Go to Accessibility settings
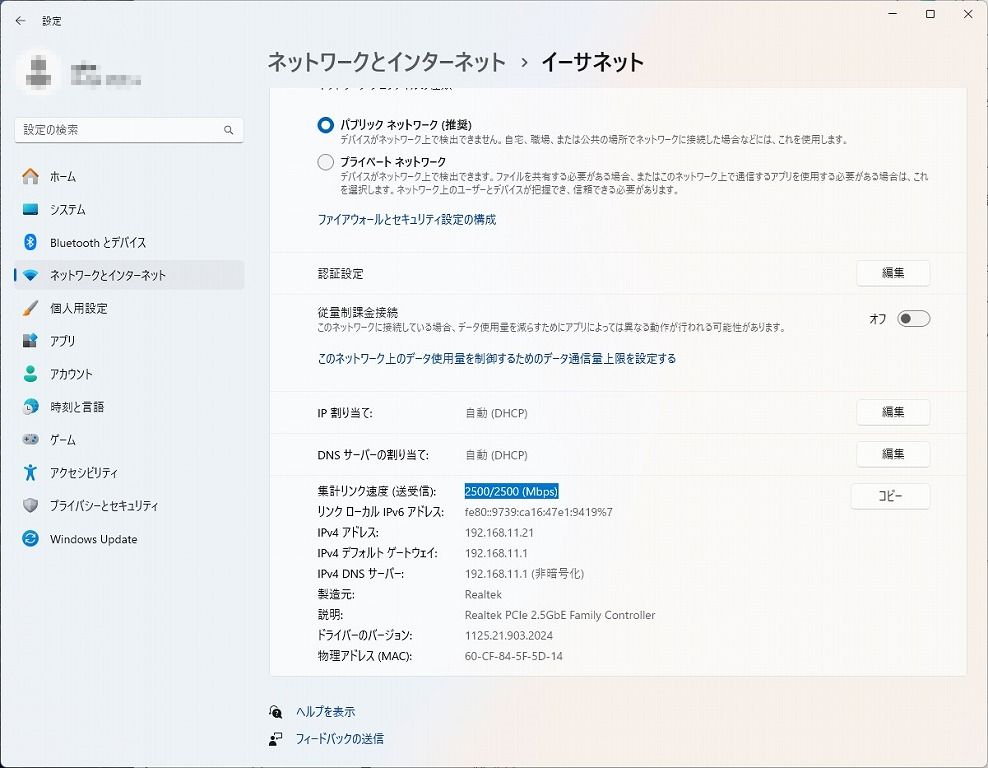Viewport: 988px width, 768px height. point(84,473)
